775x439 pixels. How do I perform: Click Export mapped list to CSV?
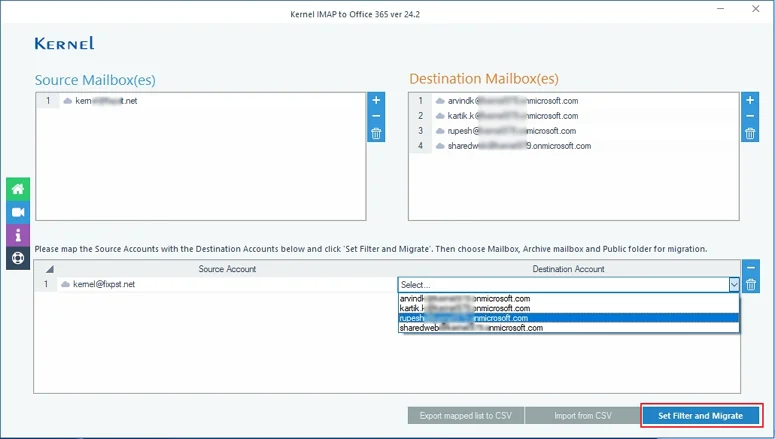tap(466, 416)
